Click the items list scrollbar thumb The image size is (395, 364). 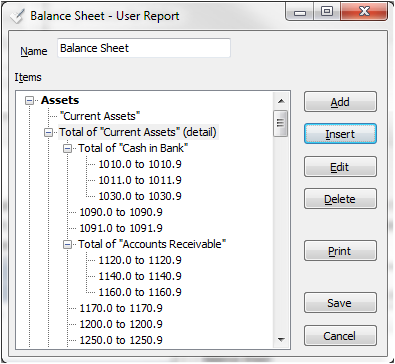coord(280,123)
